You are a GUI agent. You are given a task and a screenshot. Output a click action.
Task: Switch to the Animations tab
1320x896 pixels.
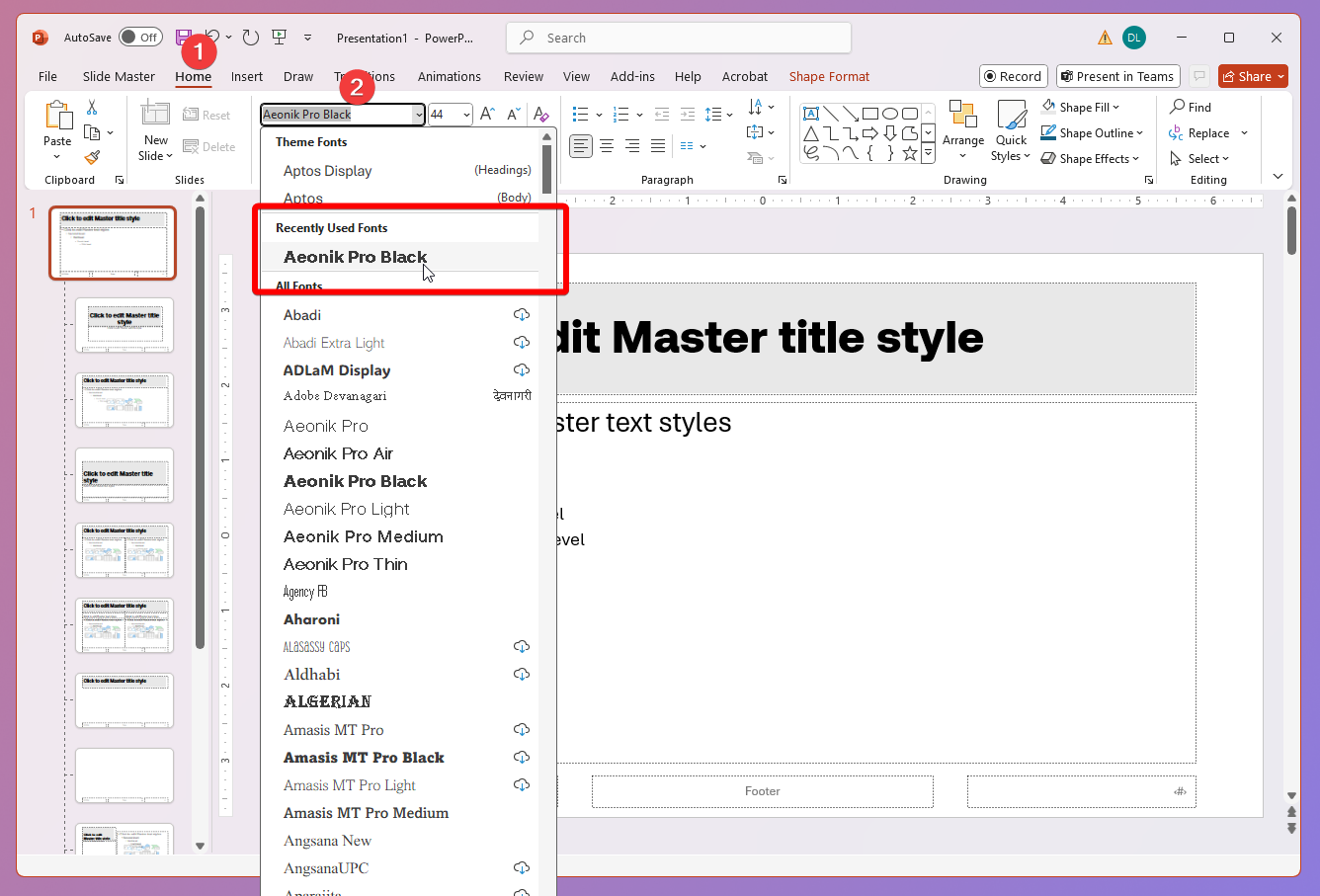[450, 77]
